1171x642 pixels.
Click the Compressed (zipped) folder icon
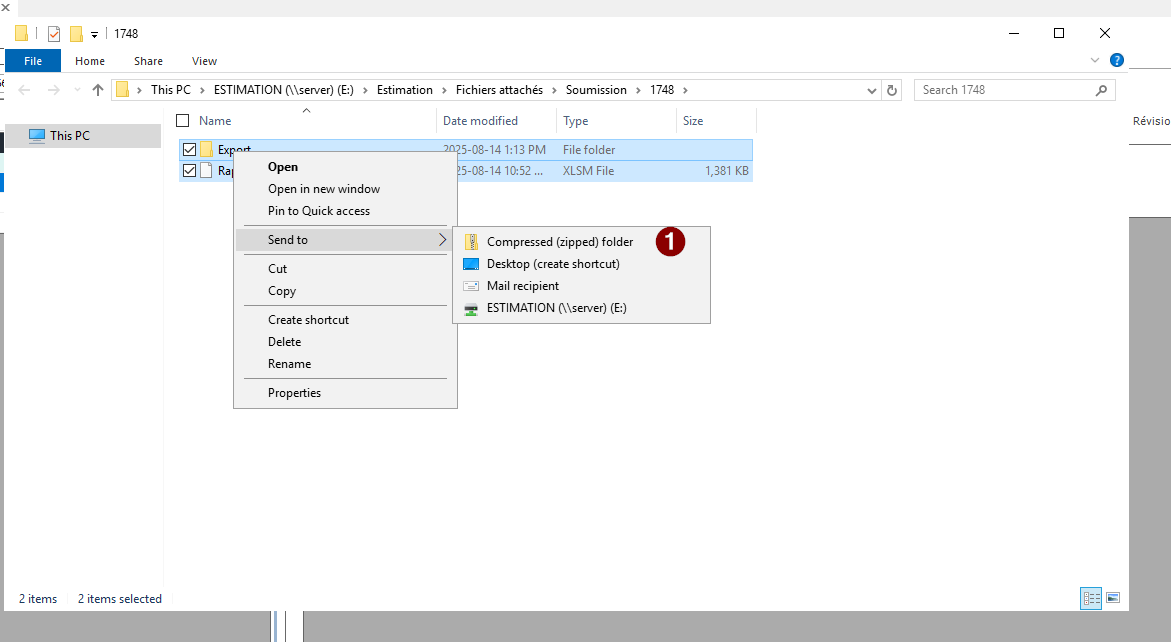pyautogui.click(x=471, y=242)
